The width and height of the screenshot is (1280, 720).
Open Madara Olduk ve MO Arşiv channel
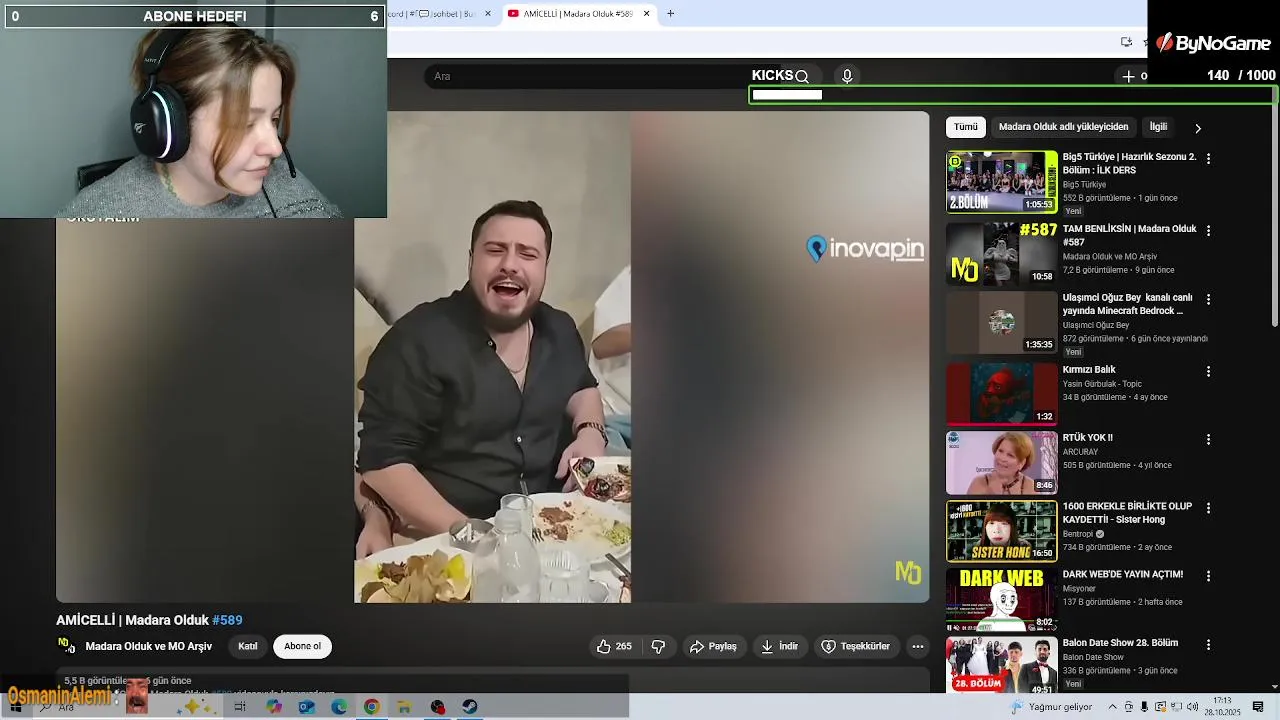[149, 646]
